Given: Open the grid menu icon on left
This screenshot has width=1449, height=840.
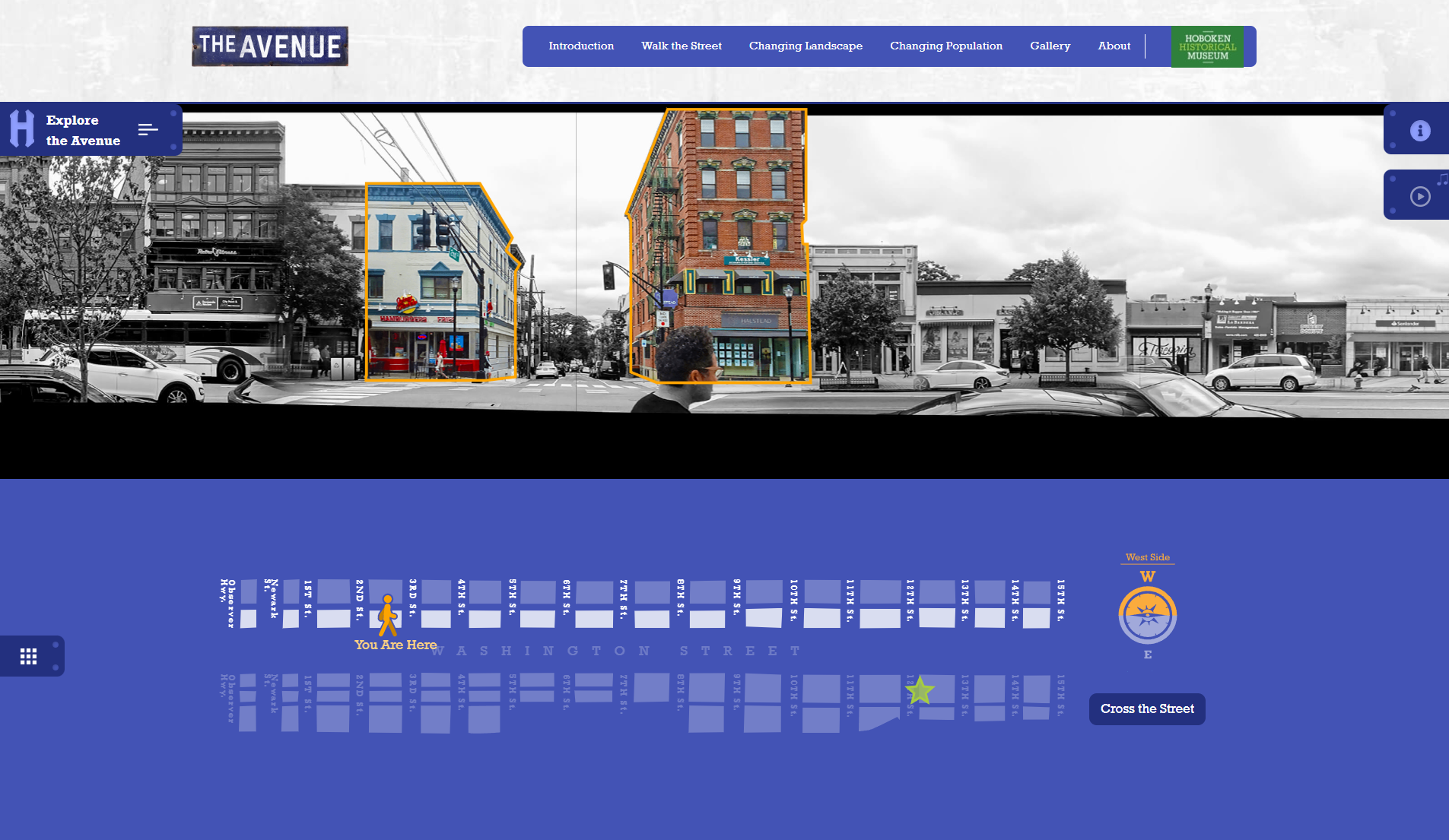Looking at the screenshot, I should click(x=29, y=656).
